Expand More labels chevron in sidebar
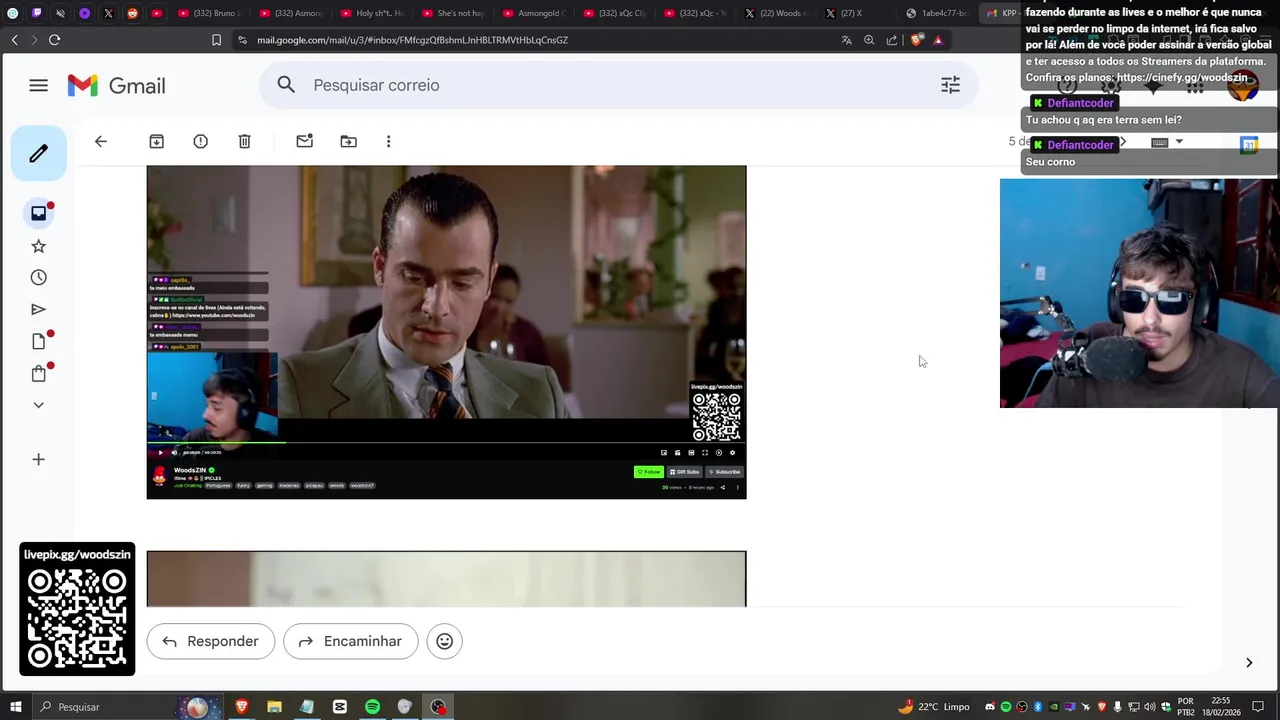The image size is (1280, 720). pos(38,405)
